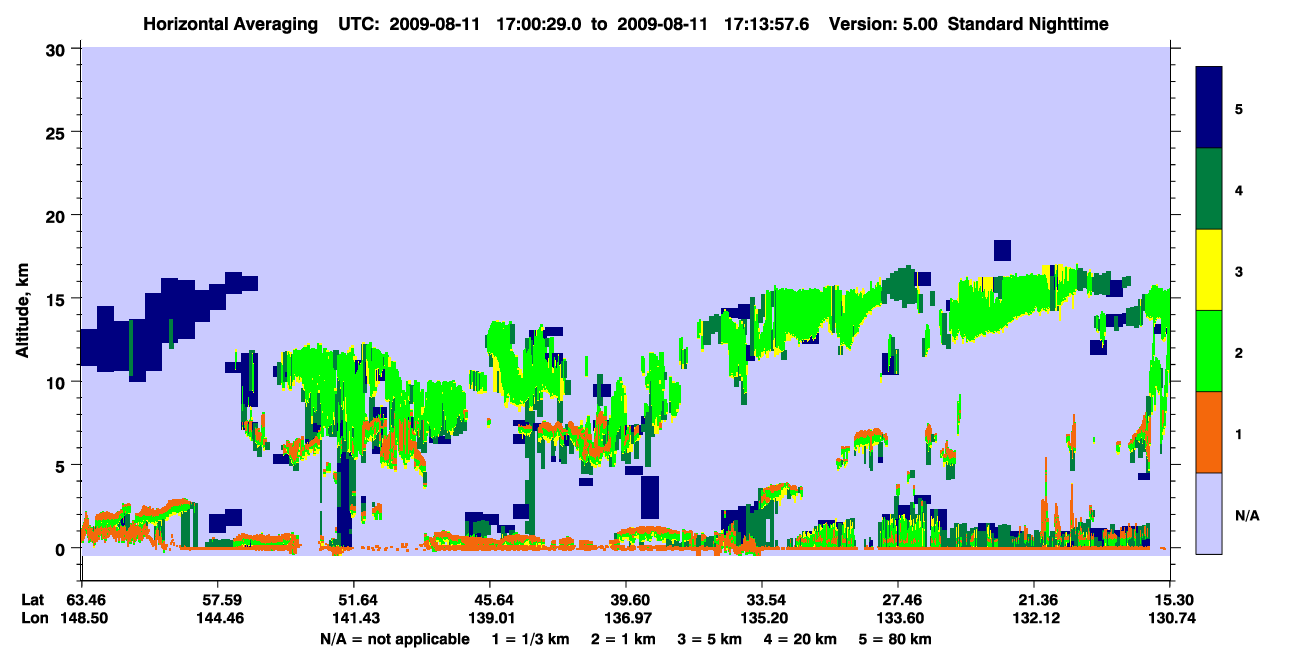Click the isolated blue square near 18 km altitude

[1003, 249]
